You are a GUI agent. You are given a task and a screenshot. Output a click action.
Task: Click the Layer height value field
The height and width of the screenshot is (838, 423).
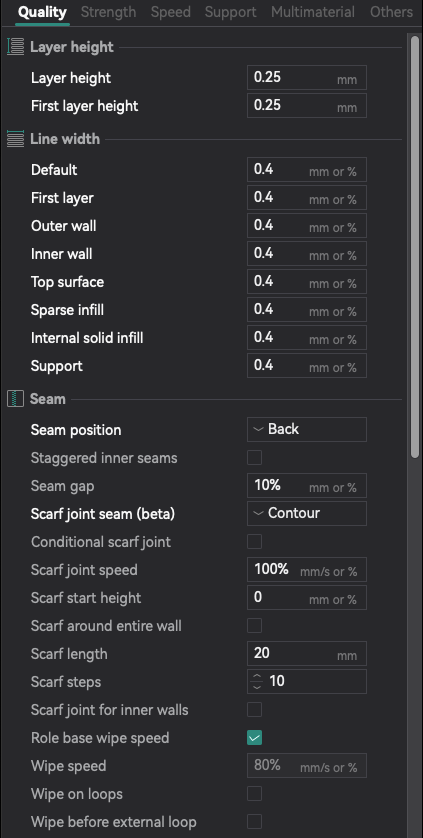pos(307,77)
